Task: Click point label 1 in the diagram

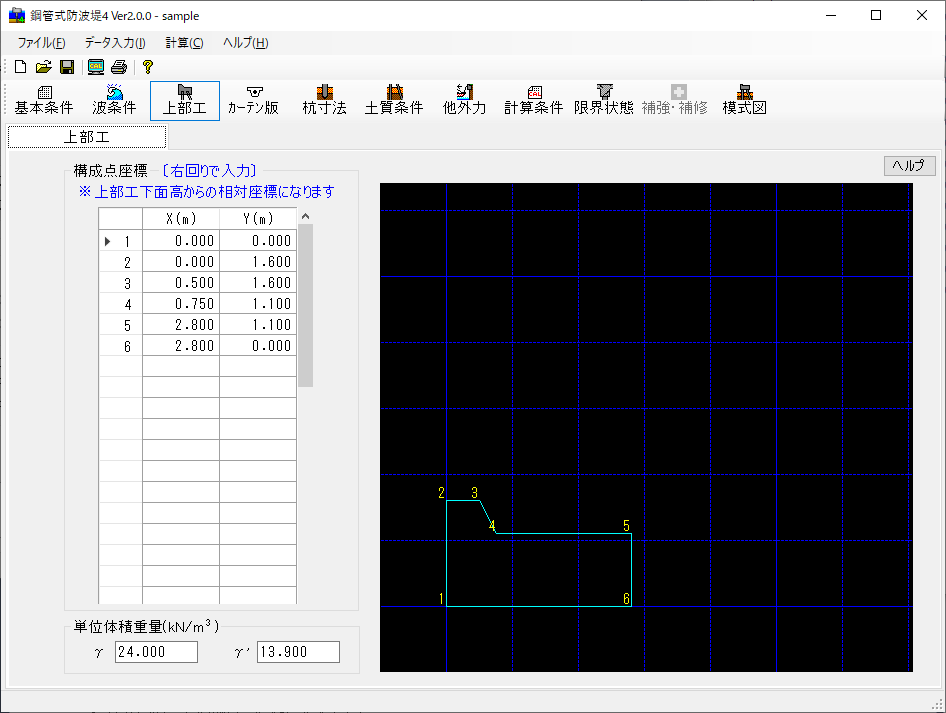Action: pos(441,599)
